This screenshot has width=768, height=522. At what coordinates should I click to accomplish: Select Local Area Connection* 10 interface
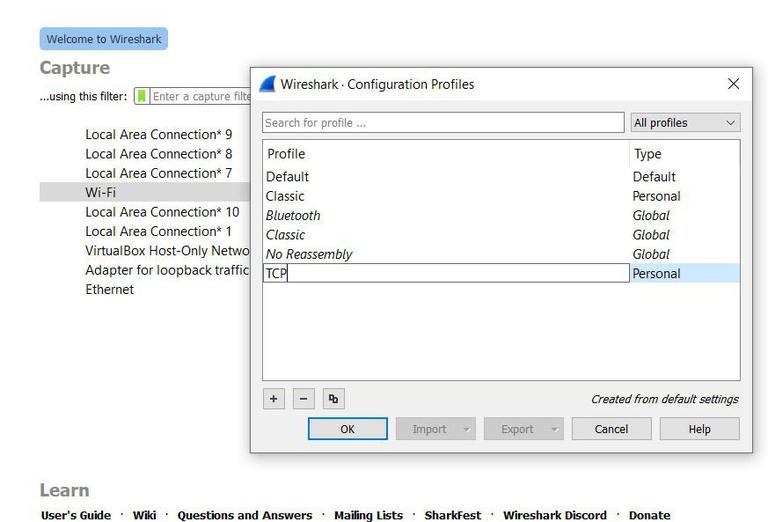coord(162,212)
